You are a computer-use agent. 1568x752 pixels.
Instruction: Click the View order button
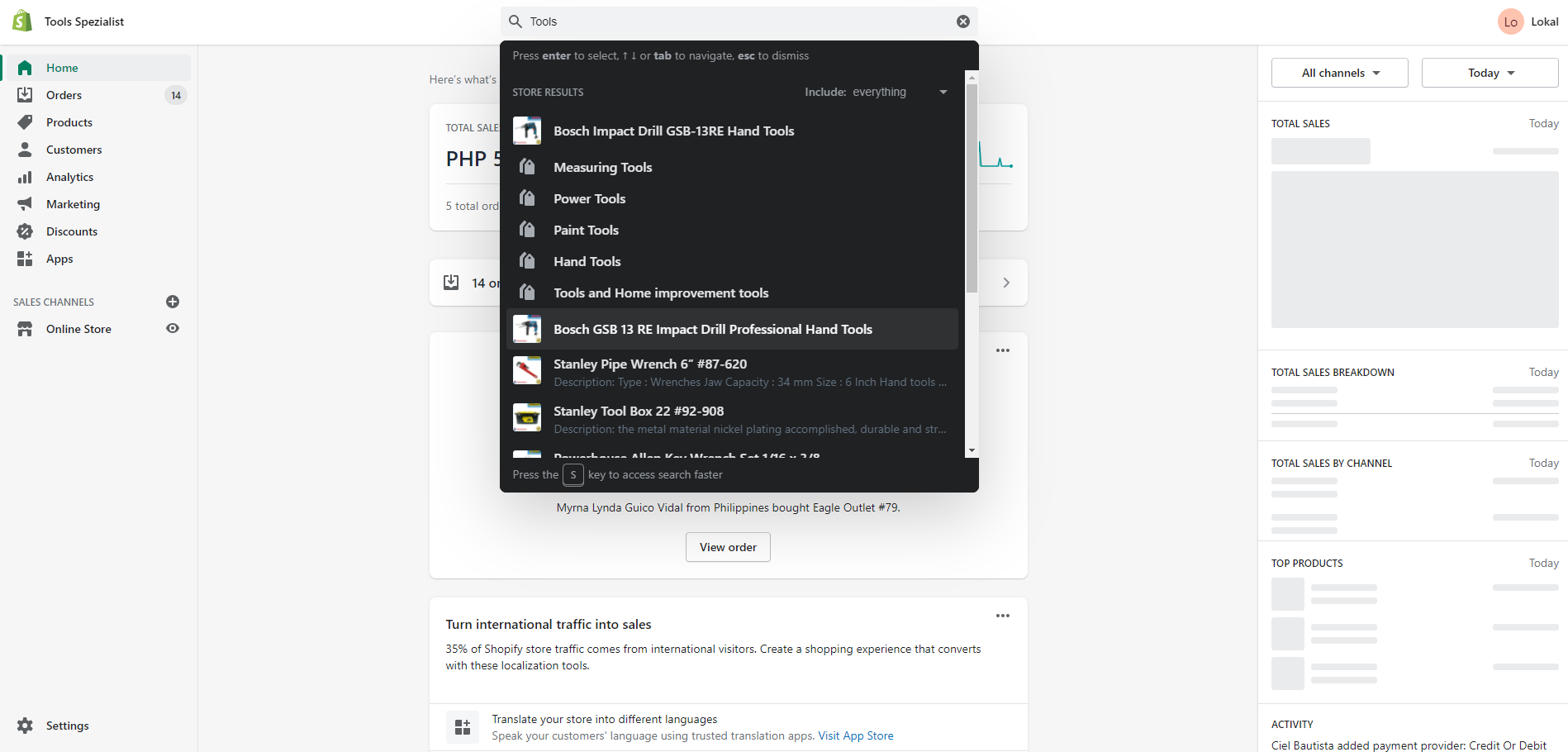[728, 547]
